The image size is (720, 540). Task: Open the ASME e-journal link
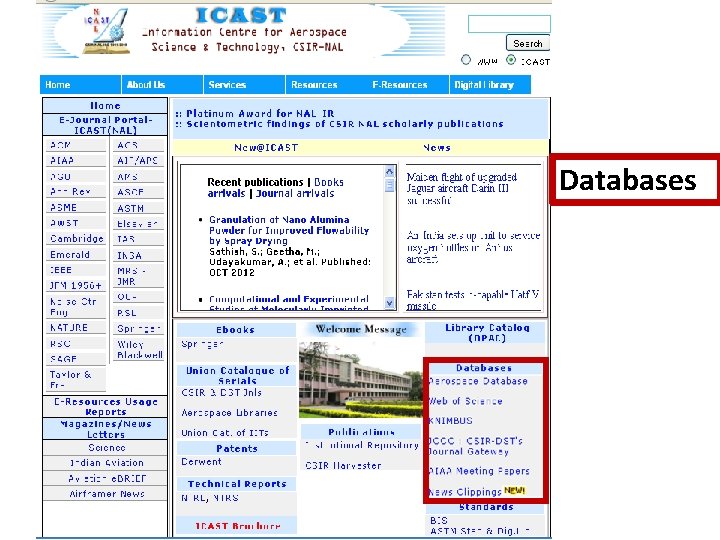[63, 208]
